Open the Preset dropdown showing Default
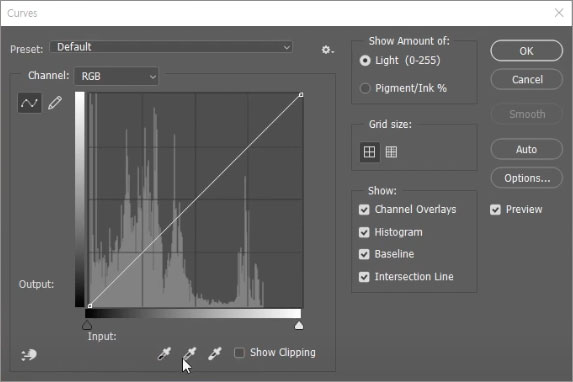This screenshot has width=573, height=382. (171, 47)
